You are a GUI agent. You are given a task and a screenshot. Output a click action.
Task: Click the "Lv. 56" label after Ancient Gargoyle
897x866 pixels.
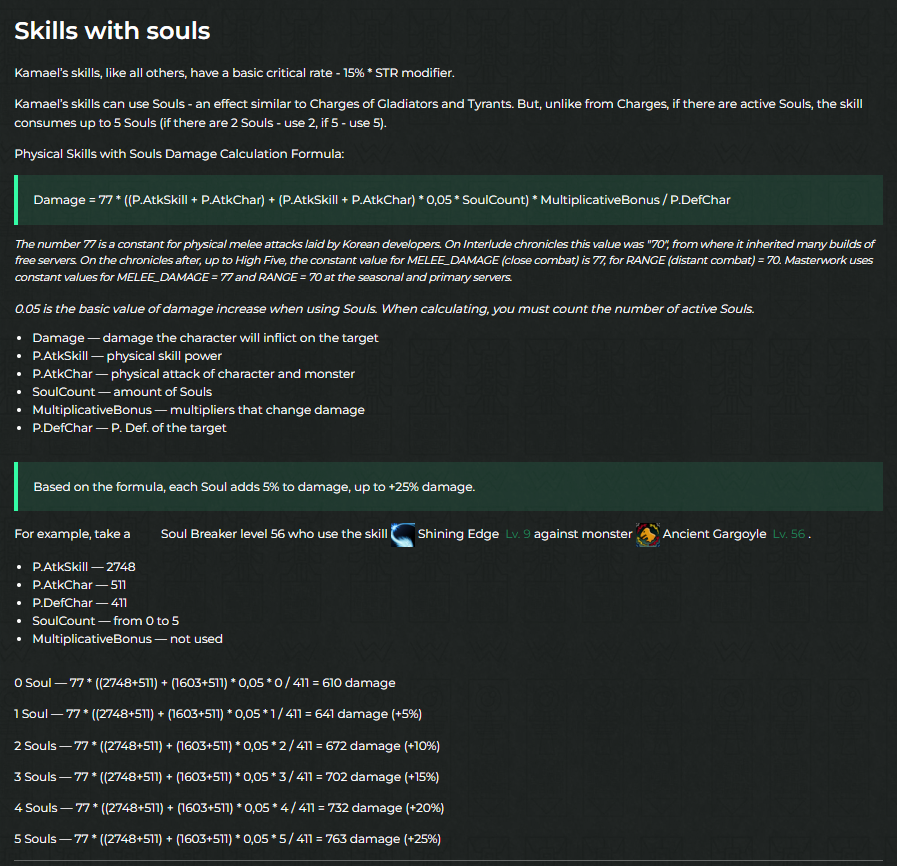(x=788, y=534)
